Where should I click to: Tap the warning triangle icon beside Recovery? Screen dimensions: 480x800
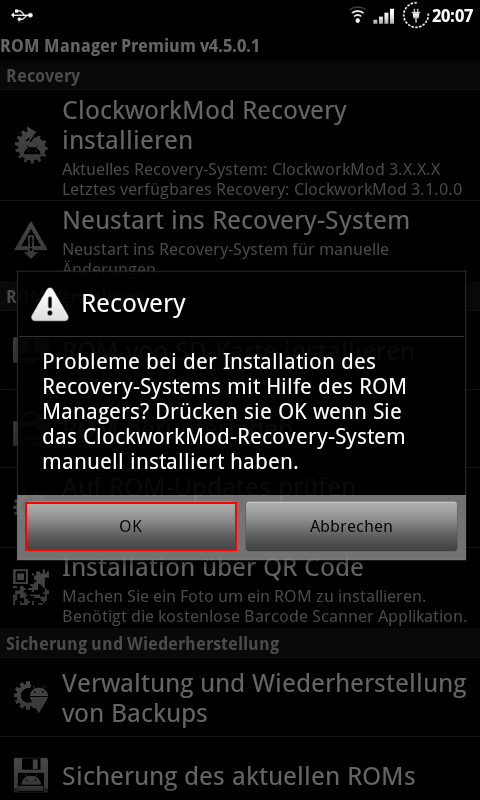tap(49, 304)
